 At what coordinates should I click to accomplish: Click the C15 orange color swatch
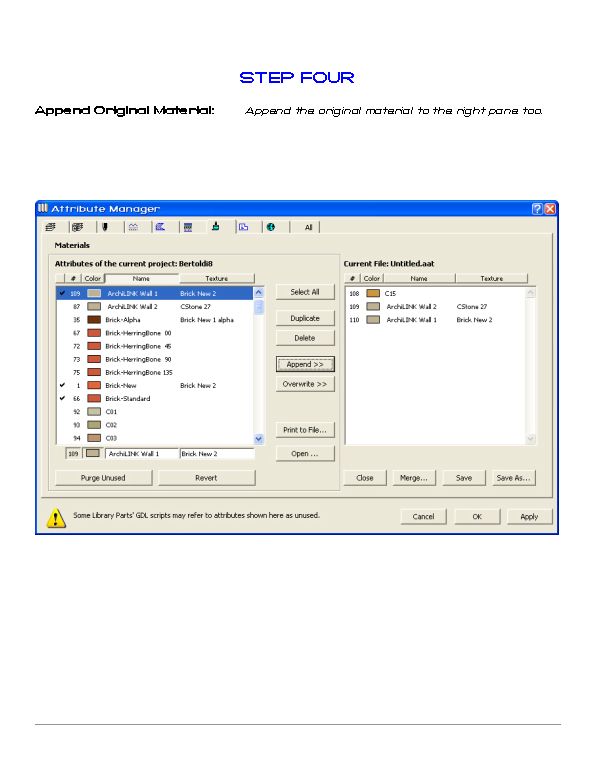click(373, 293)
